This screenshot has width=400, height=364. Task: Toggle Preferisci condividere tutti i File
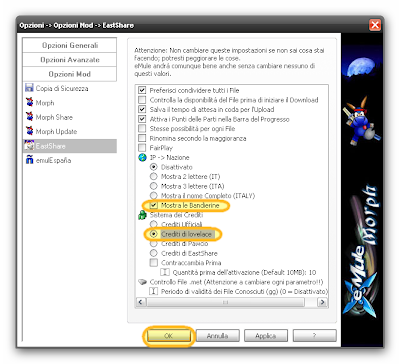[142, 90]
